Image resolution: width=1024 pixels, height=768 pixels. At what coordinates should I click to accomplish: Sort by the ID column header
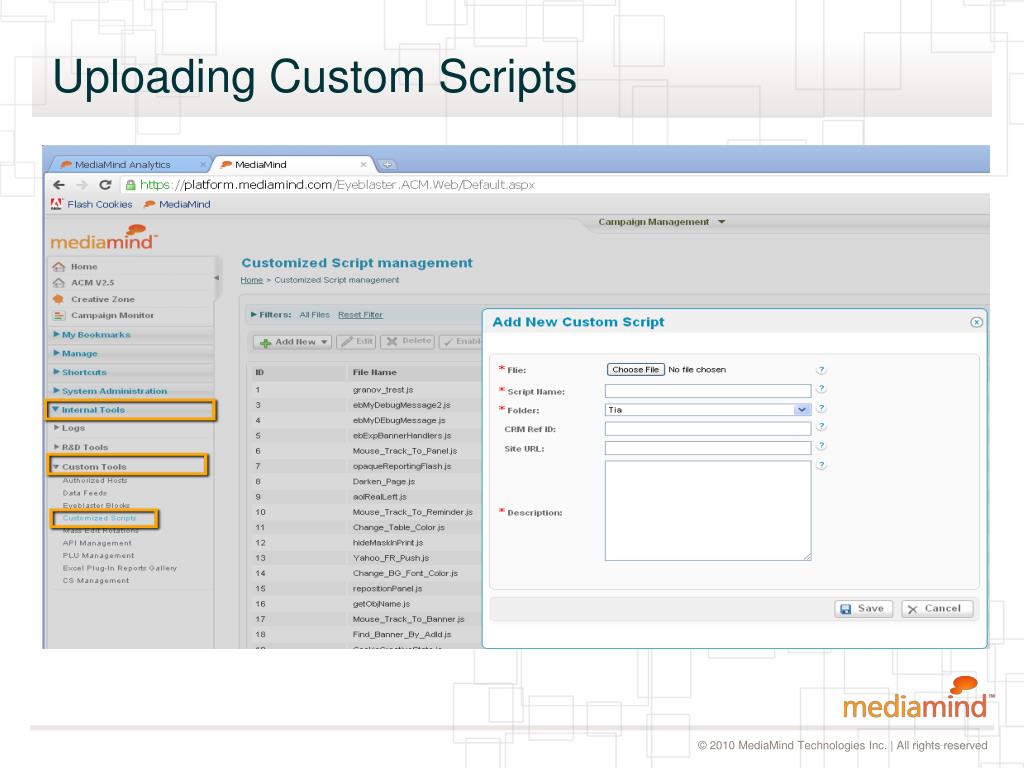(x=259, y=372)
